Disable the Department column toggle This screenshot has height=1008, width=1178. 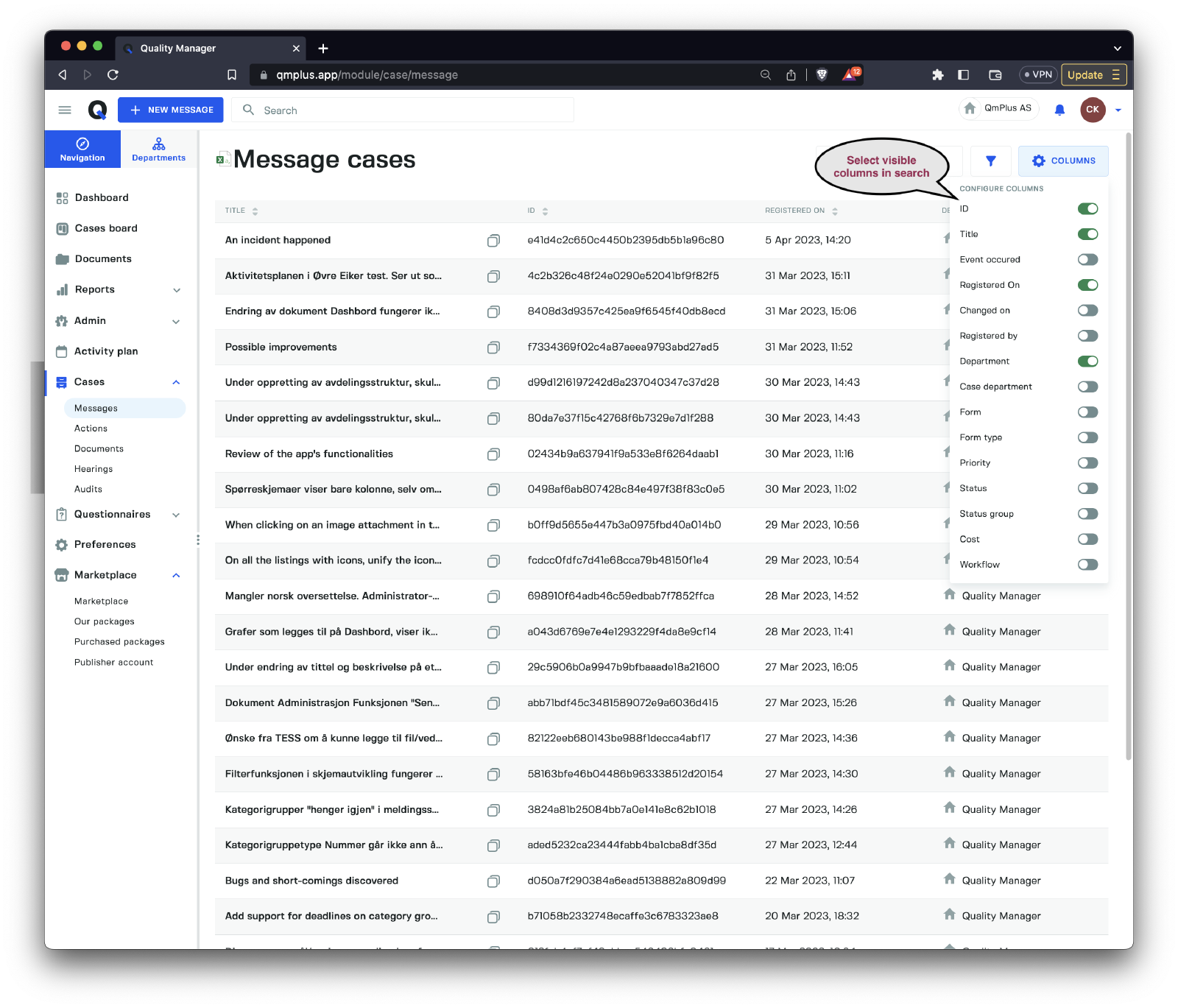click(1087, 362)
